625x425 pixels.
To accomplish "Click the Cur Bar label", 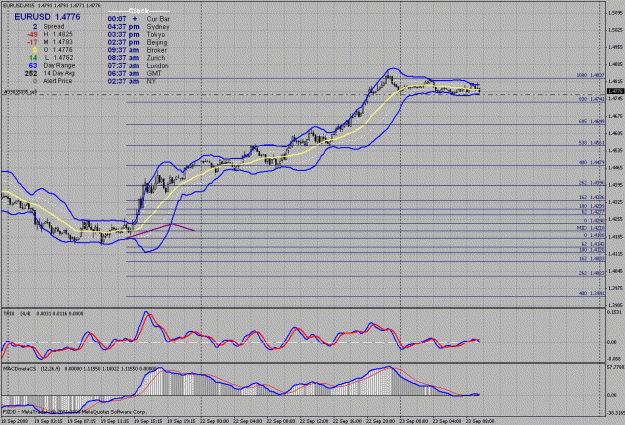I will click(x=158, y=19).
